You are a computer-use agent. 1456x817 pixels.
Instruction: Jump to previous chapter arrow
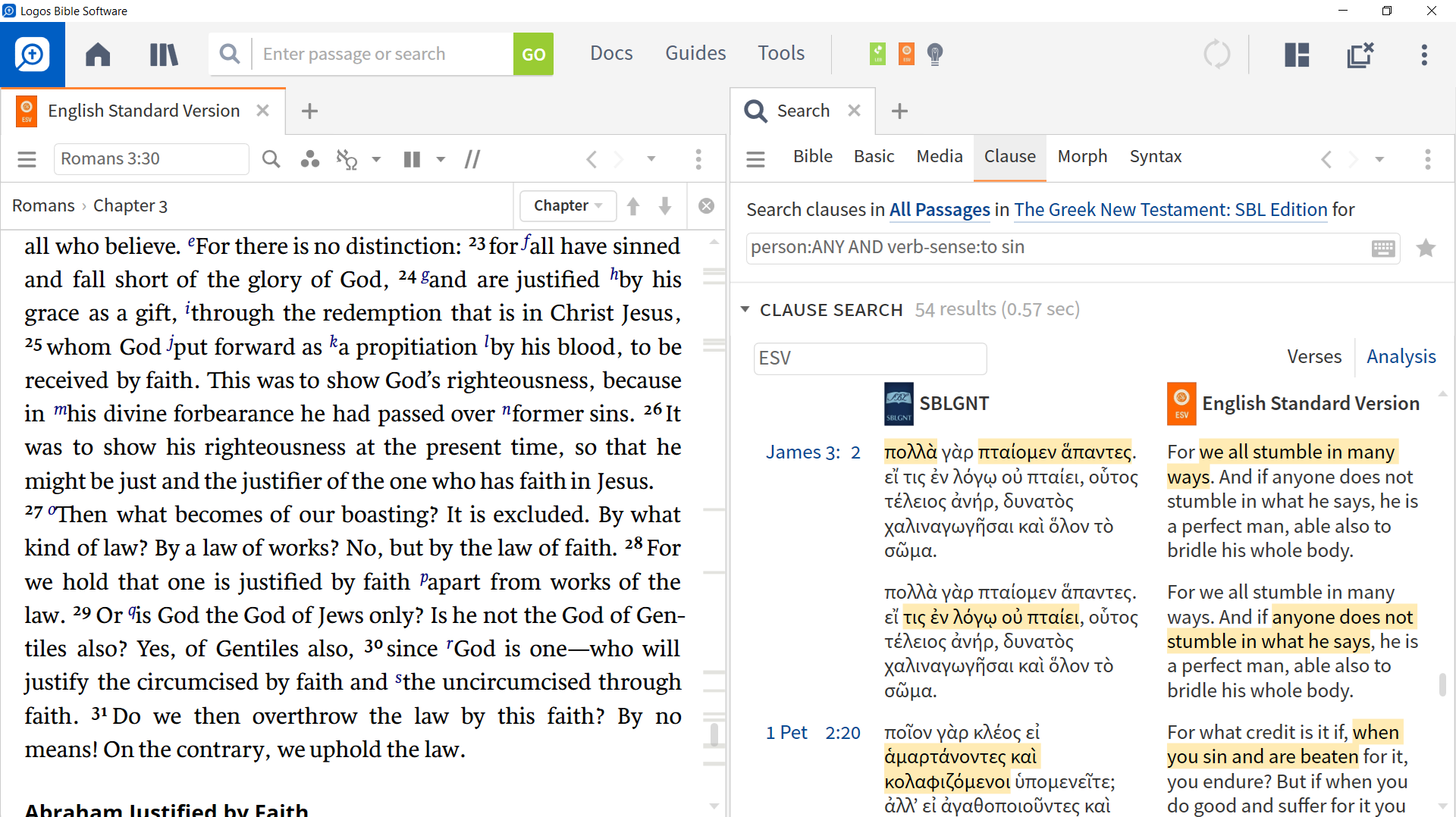tap(633, 206)
